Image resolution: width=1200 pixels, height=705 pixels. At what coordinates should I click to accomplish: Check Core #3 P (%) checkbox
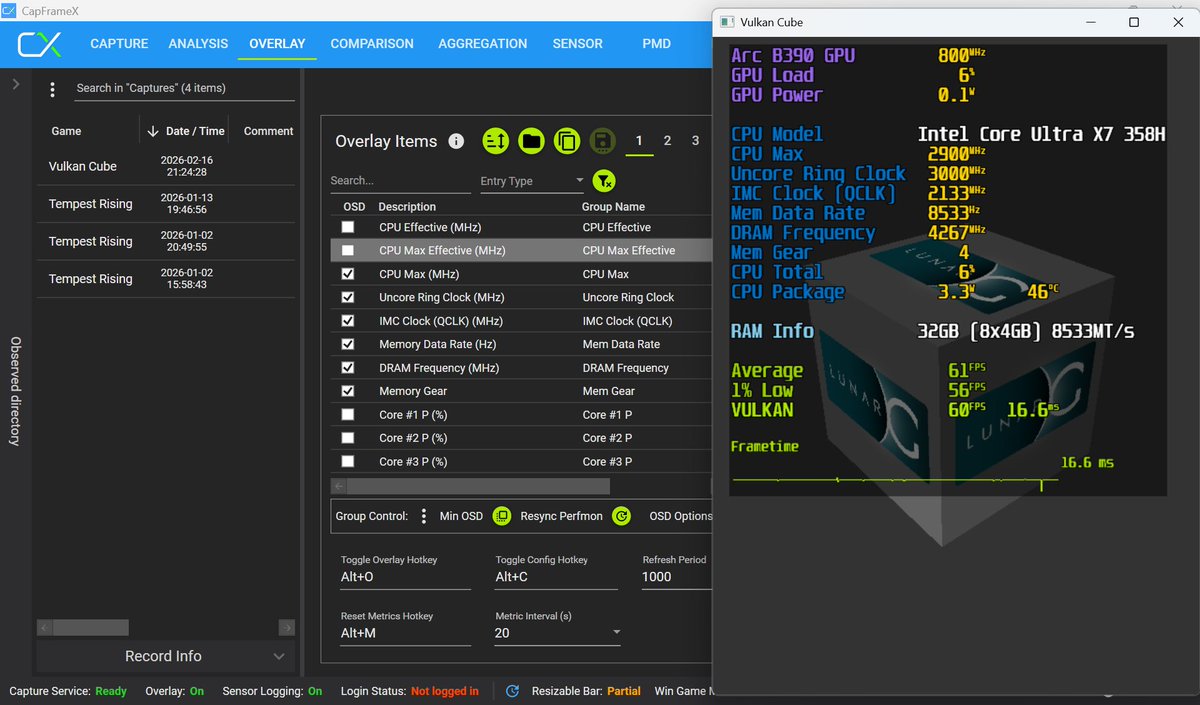pyautogui.click(x=348, y=461)
